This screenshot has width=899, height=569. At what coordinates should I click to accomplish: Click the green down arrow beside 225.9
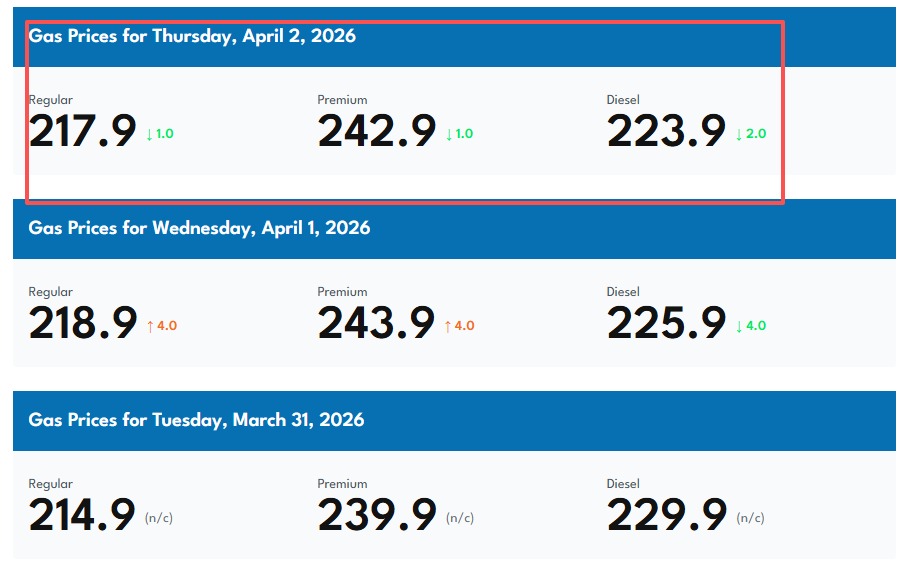click(x=739, y=326)
